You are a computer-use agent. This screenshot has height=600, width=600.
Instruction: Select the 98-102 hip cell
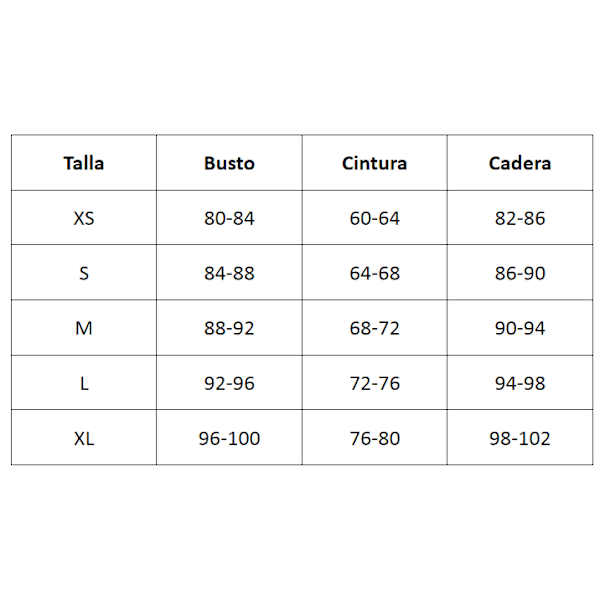520,438
